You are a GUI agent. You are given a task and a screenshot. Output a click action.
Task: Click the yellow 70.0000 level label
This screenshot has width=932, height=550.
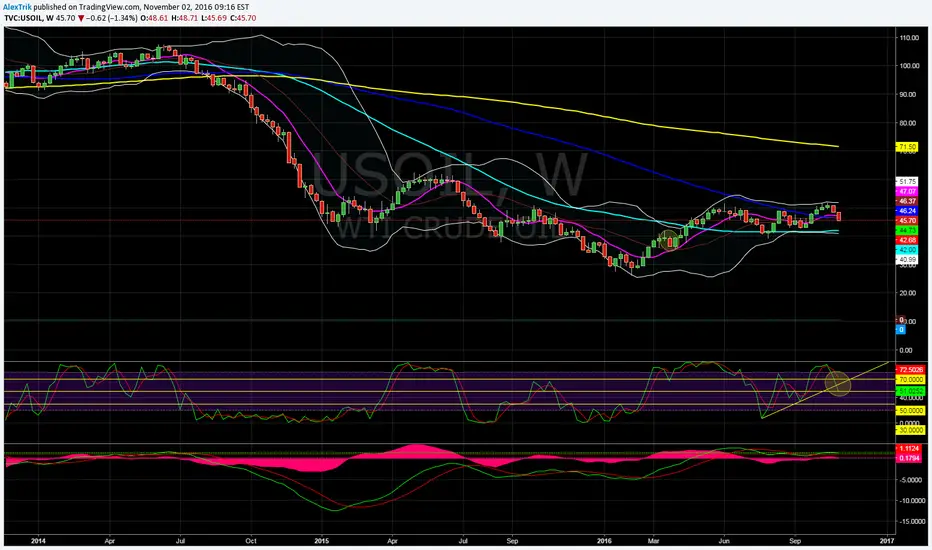click(911, 379)
